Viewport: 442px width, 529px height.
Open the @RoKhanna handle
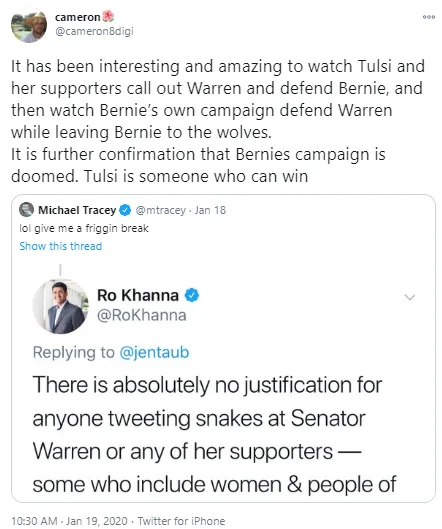(x=142, y=315)
